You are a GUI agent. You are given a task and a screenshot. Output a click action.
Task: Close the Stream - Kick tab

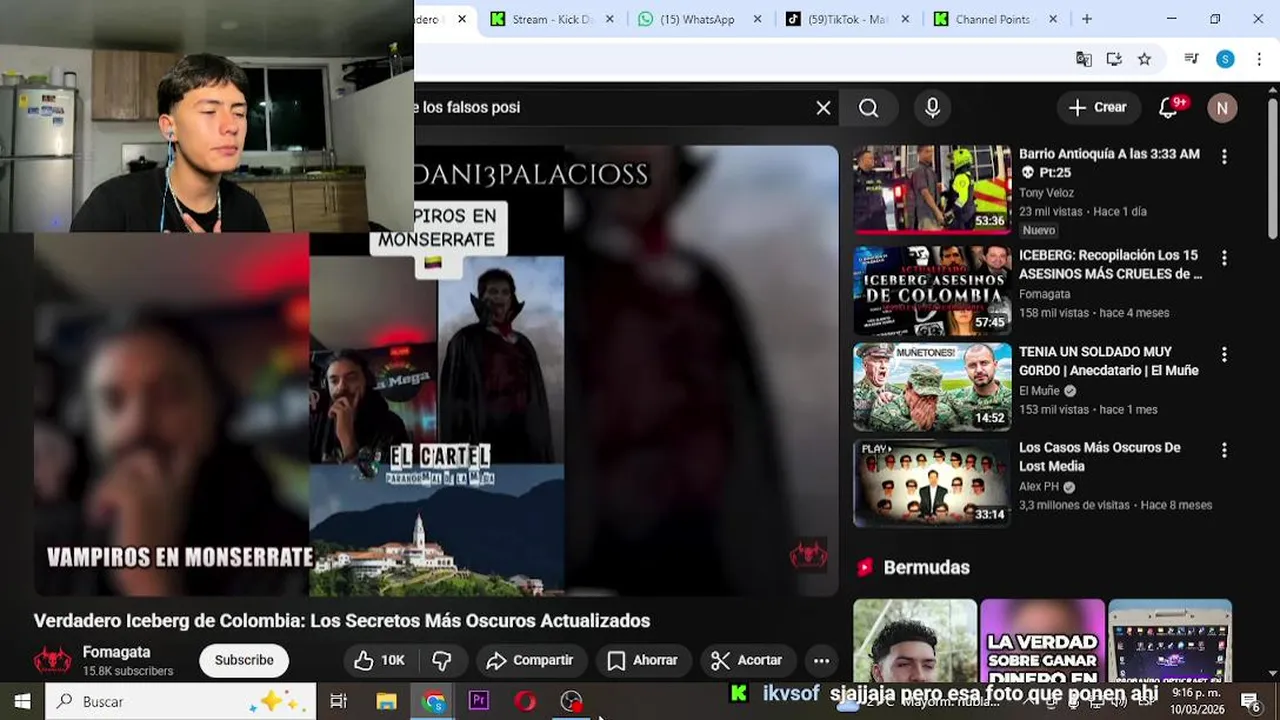click(x=610, y=19)
